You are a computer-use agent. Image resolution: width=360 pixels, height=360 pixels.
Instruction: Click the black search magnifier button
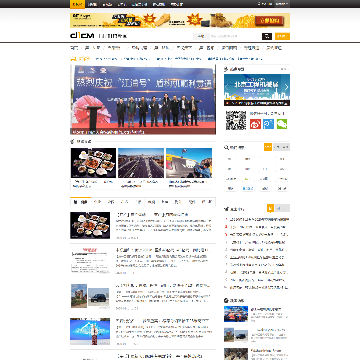(x=267, y=36)
